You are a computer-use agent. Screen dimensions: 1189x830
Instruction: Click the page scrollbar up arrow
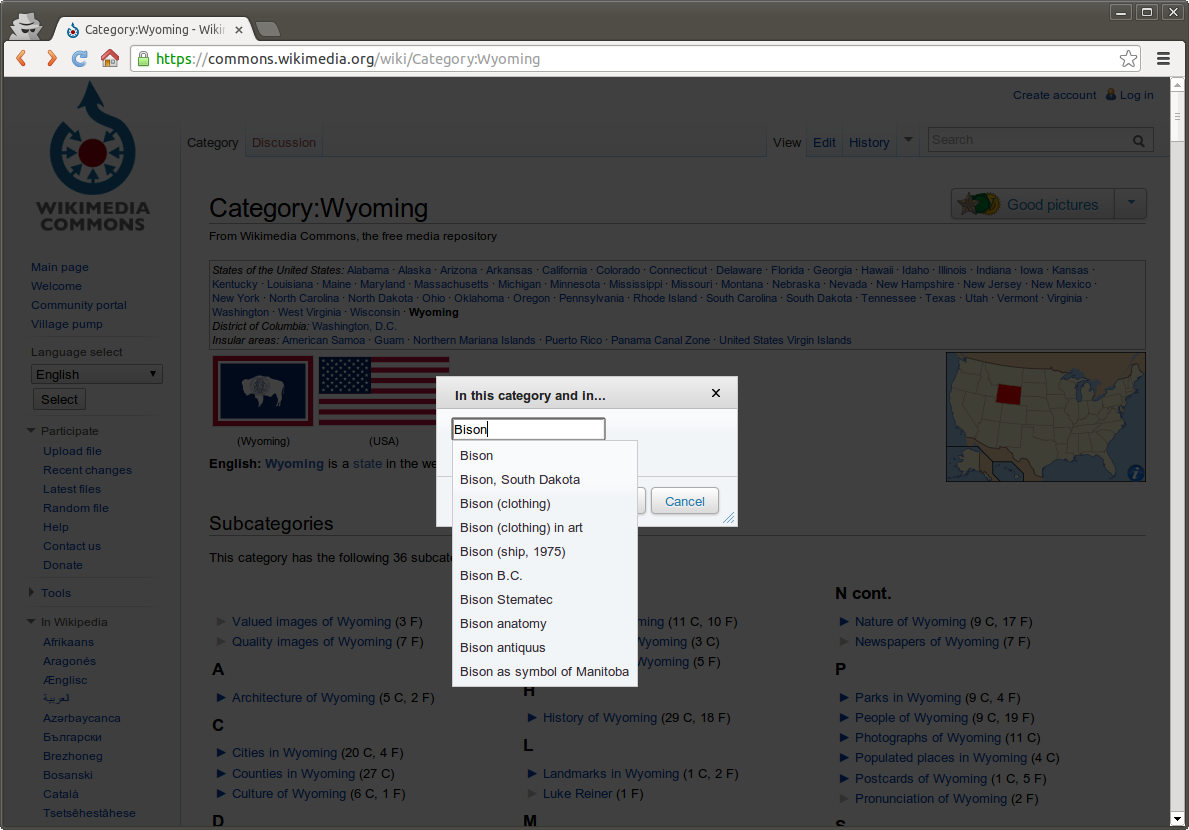1177,85
